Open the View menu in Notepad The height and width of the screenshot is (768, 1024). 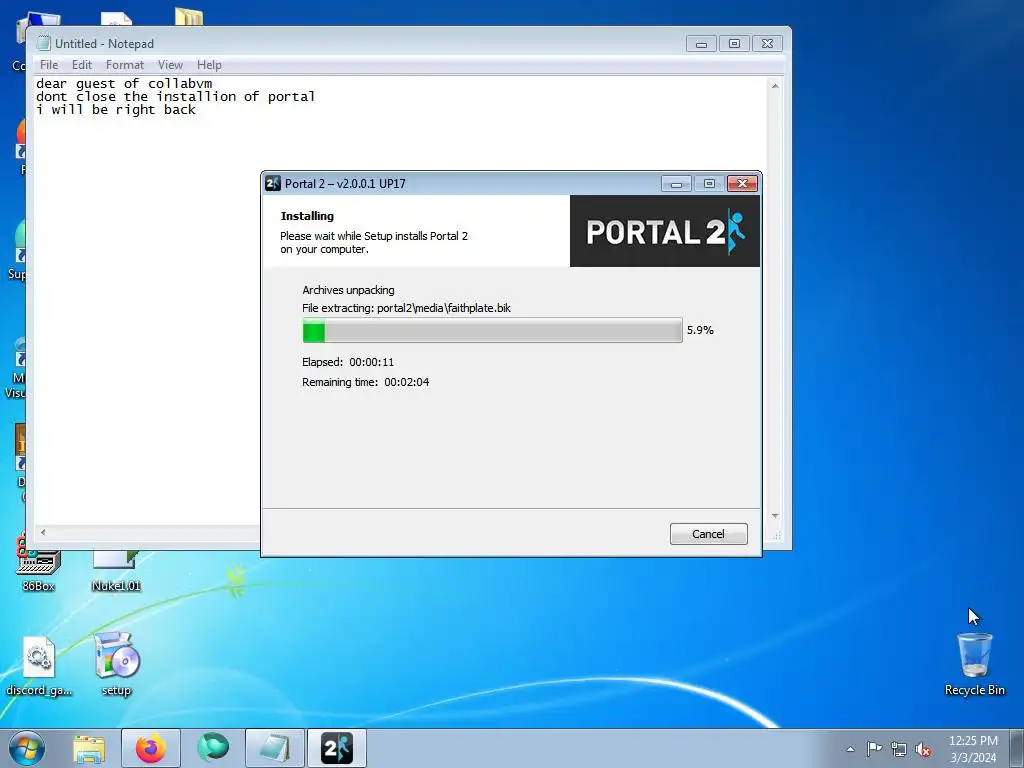pyautogui.click(x=170, y=65)
